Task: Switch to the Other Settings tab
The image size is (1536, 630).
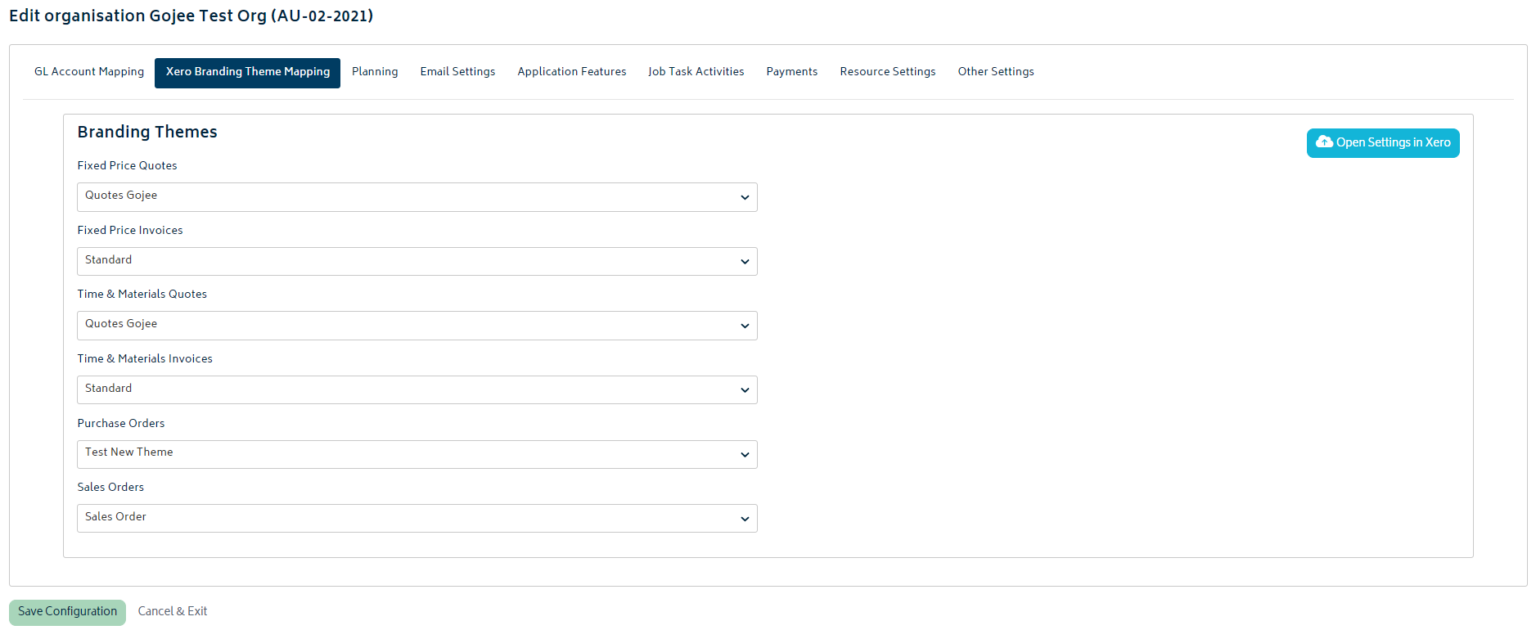Action: pos(995,71)
